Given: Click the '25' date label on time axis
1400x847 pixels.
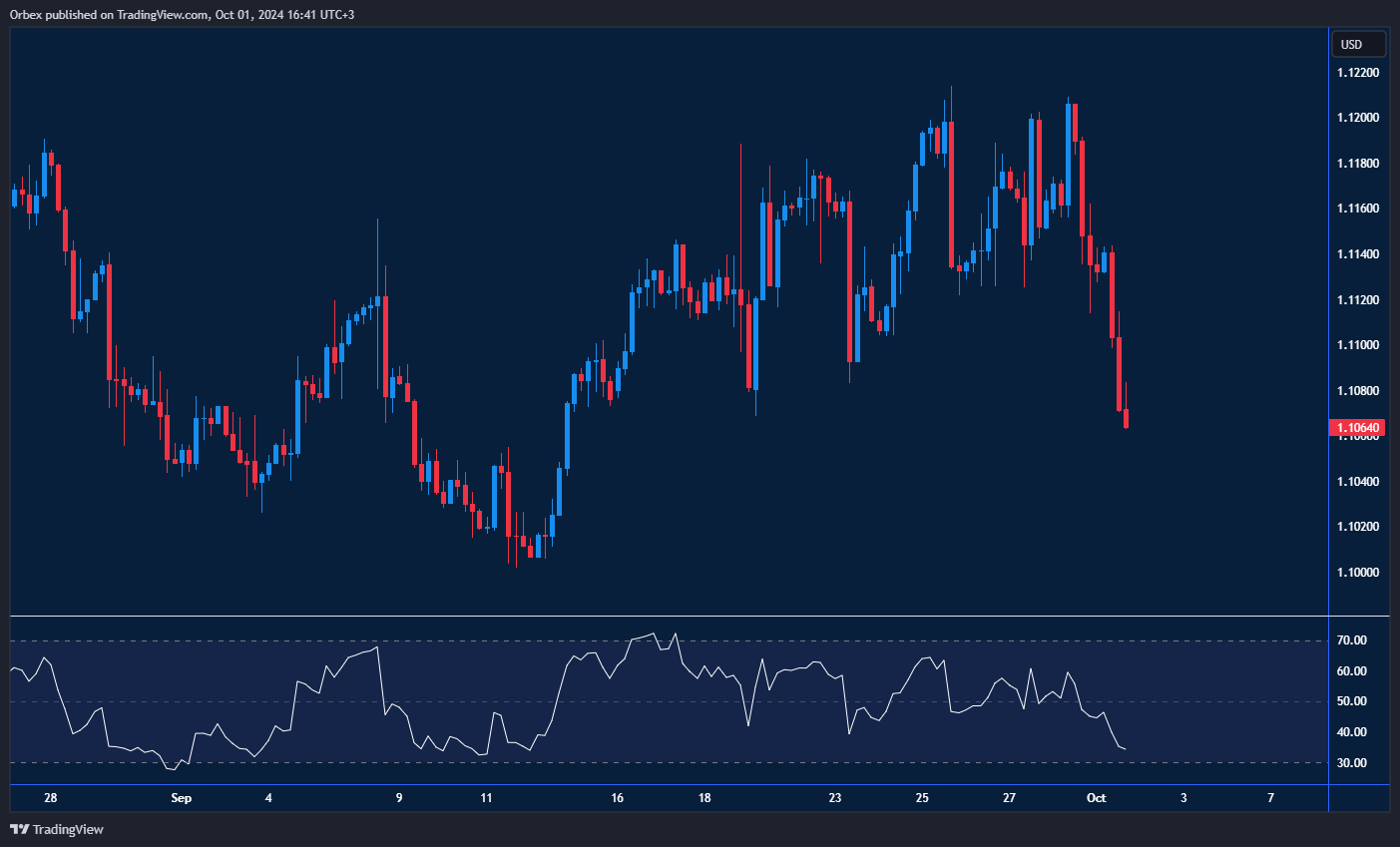Looking at the screenshot, I should click(922, 798).
